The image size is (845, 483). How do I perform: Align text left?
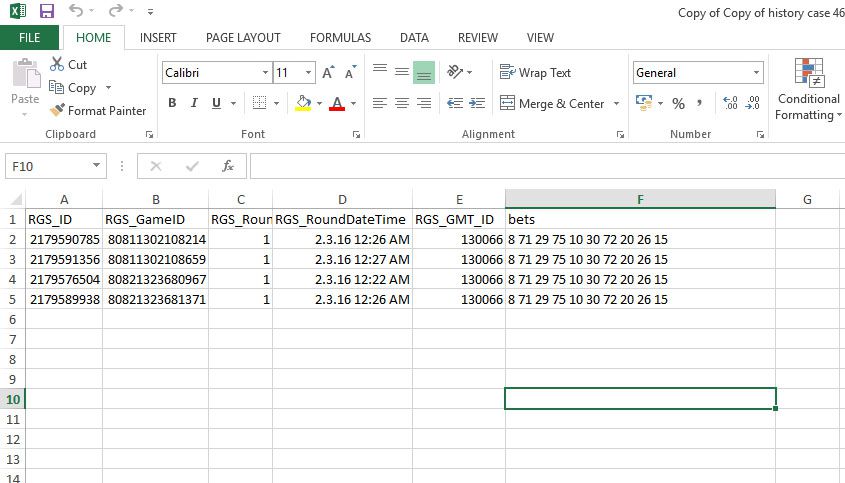tap(380, 103)
